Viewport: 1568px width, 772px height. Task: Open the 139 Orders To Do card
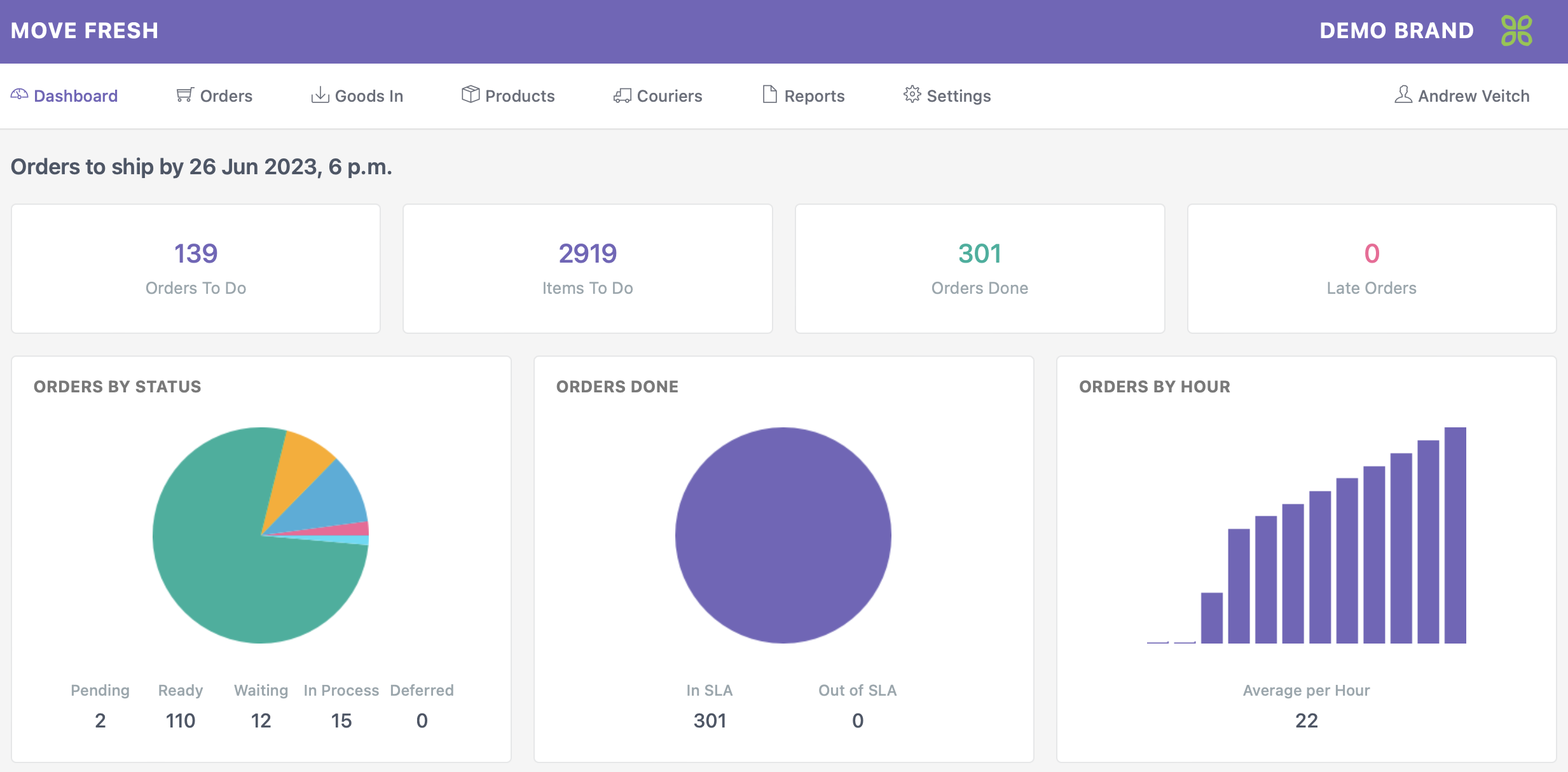(x=196, y=268)
